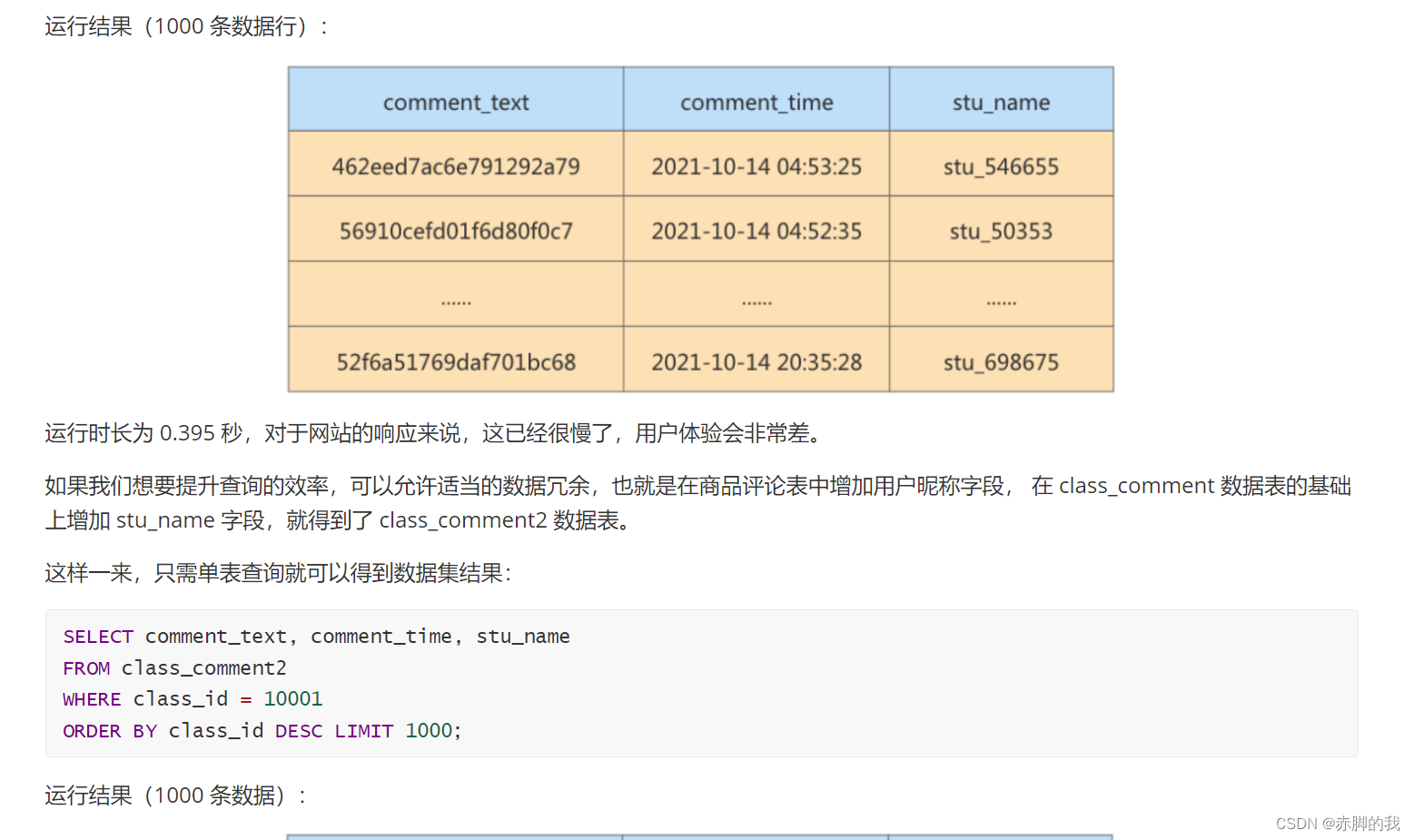This screenshot has width=1414, height=840.
Task: Click the text 运行结果（1000 条数据）
Action: 176,796
